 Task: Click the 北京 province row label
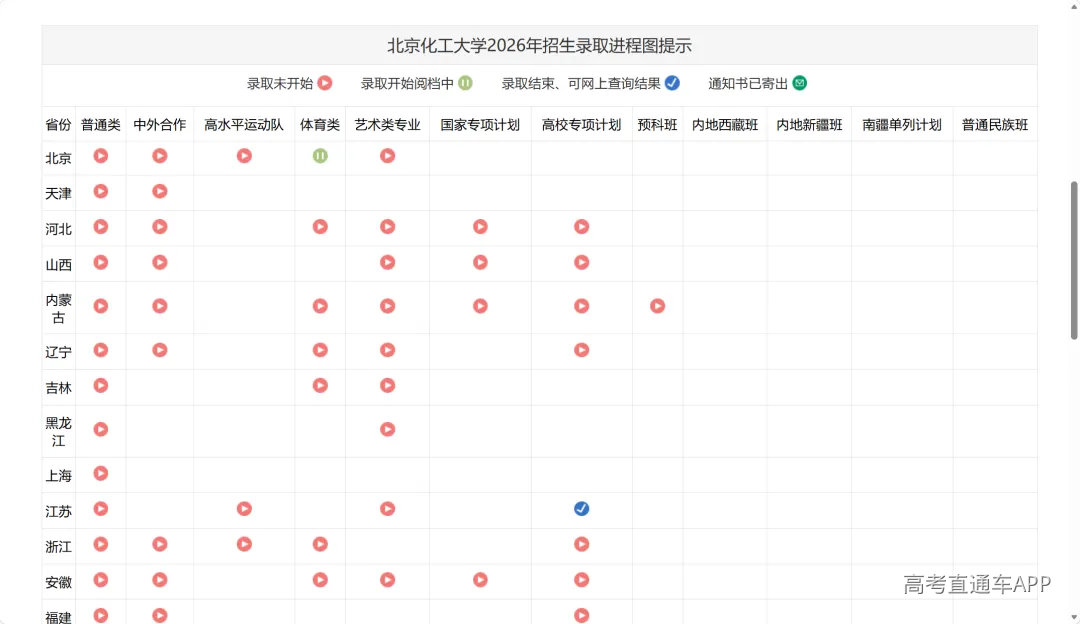[59, 158]
